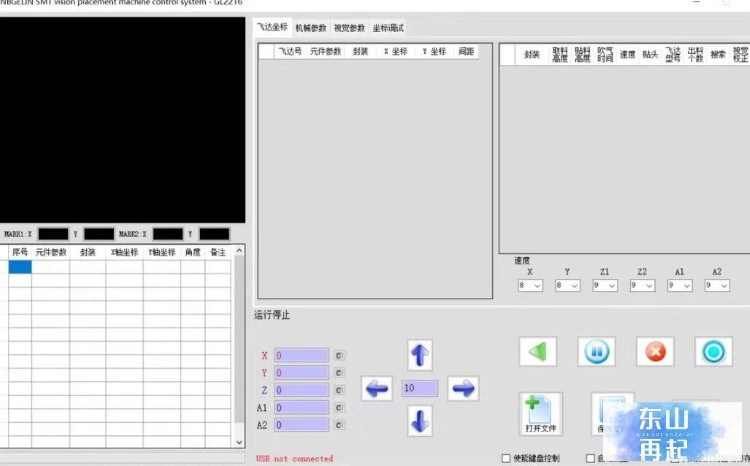This screenshot has width=750, height=466.
Task: Click the jog step value field showing 10
Action: pyautogui.click(x=420, y=388)
